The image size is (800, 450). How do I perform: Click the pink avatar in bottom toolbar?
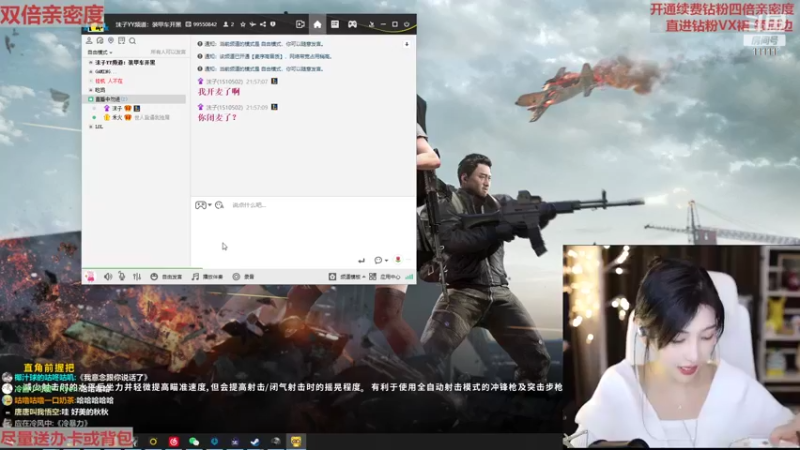pos(90,277)
